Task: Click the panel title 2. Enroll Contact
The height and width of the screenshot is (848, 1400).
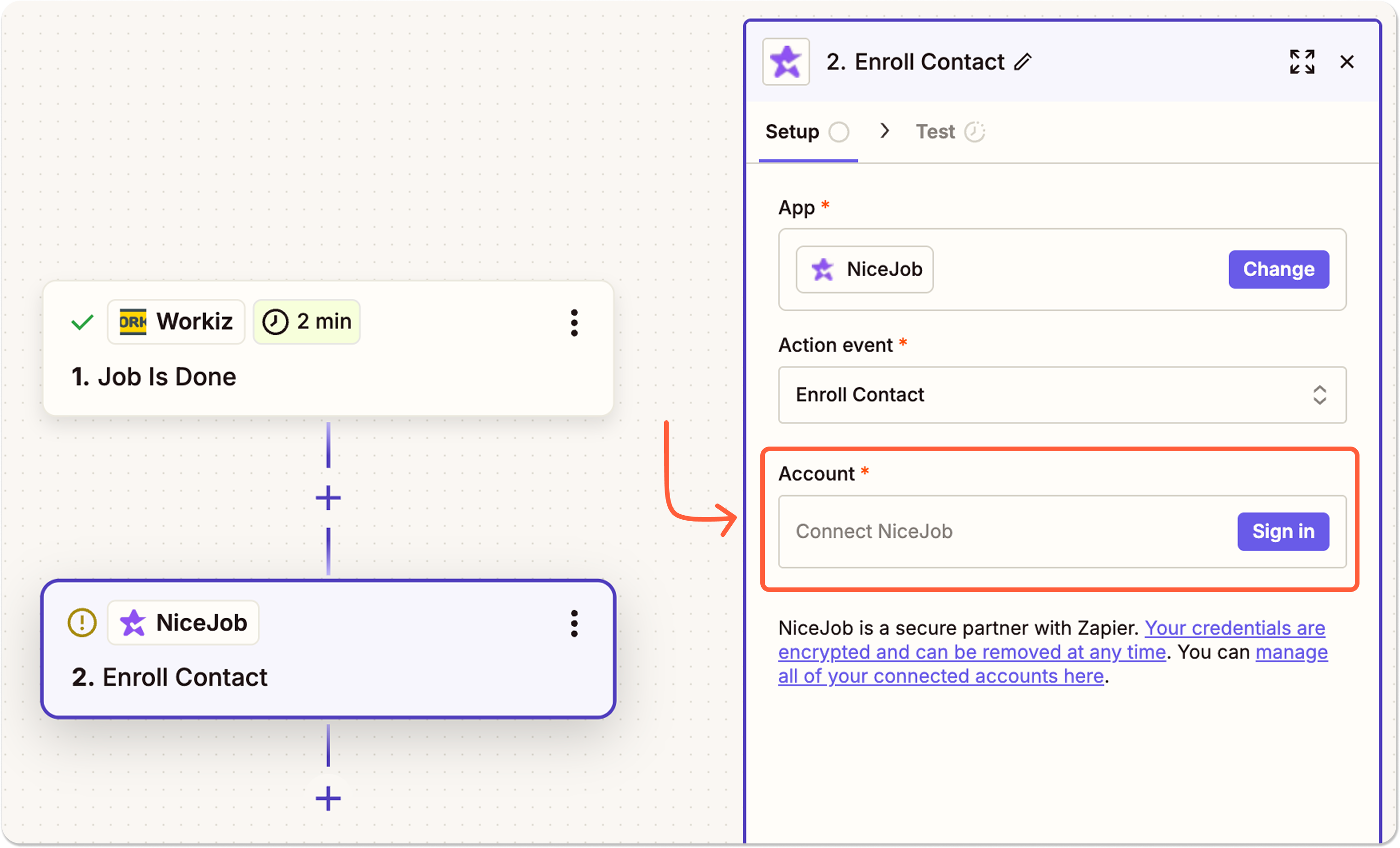Action: pyautogui.click(x=915, y=61)
